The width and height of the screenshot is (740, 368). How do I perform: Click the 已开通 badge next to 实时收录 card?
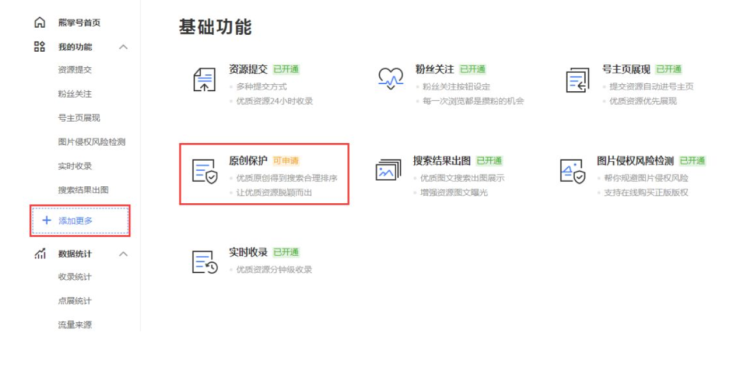(x=286, y=252)
